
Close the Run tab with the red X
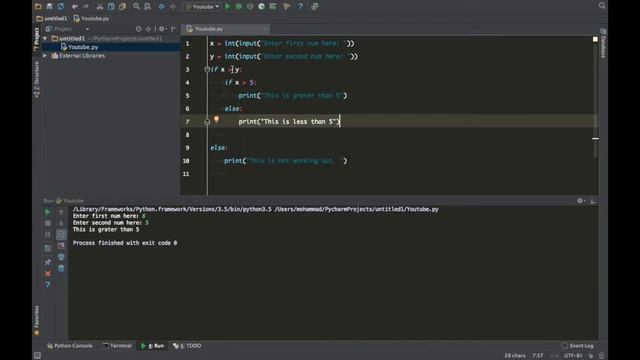[x=47, y=273]
